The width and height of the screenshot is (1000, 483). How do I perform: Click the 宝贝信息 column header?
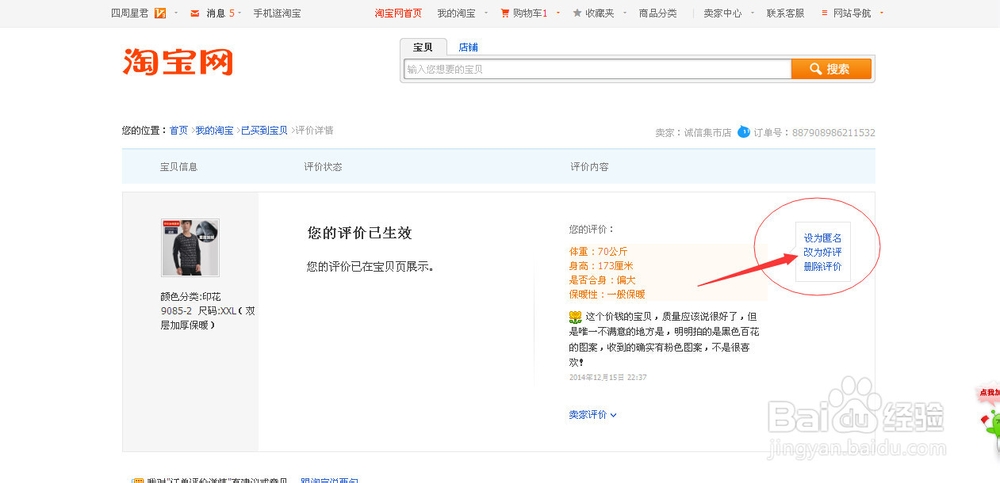[179, 167]
